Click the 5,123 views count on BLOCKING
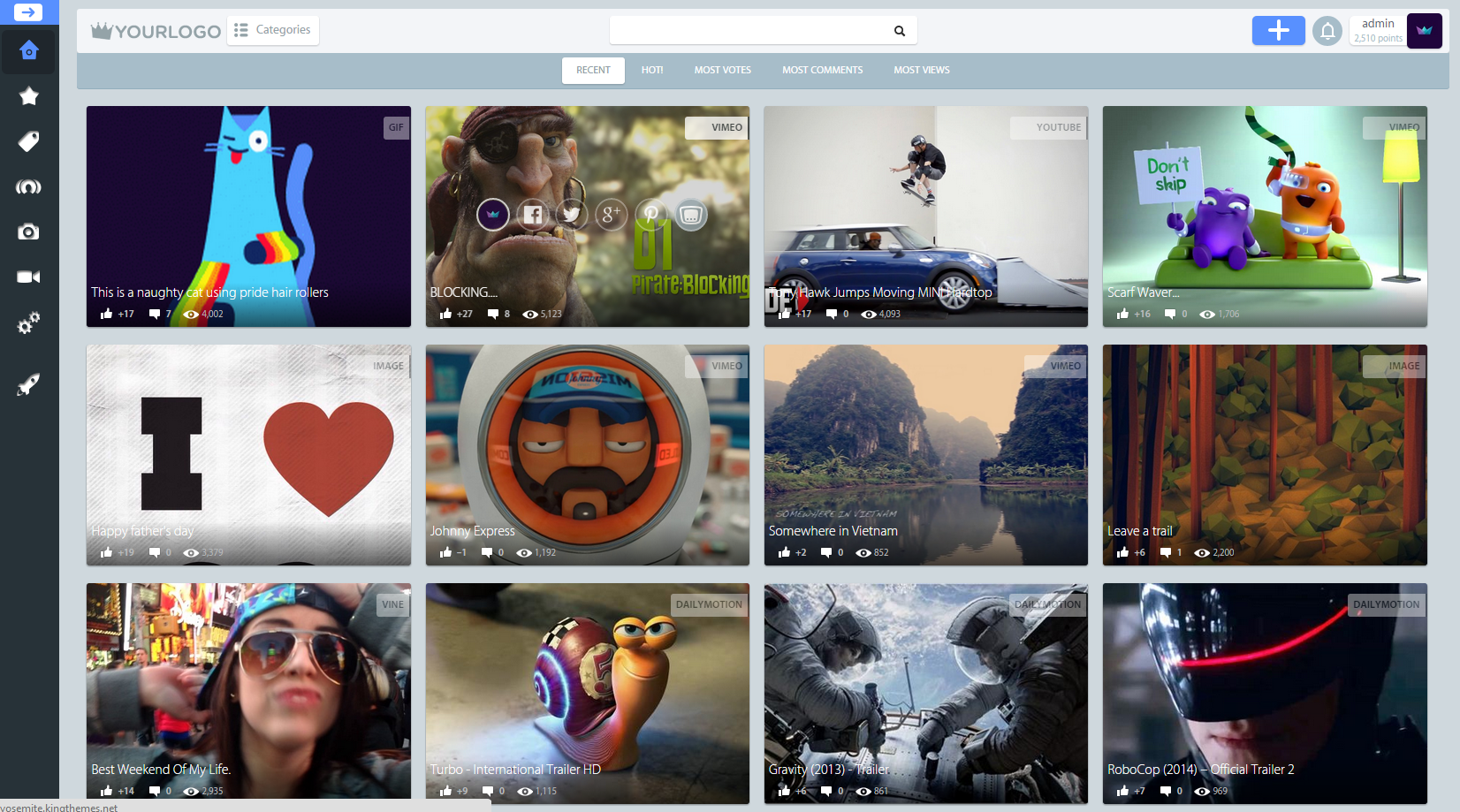The height and width of the screenshot is (812, 1460). click(x=551, y=314)
